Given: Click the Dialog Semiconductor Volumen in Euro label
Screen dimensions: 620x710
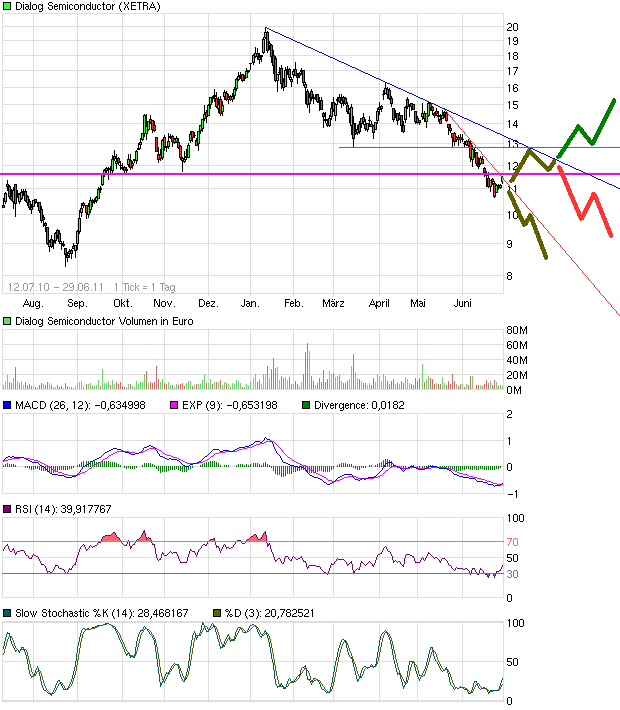Looking at the screenshot, I should 104,321.
